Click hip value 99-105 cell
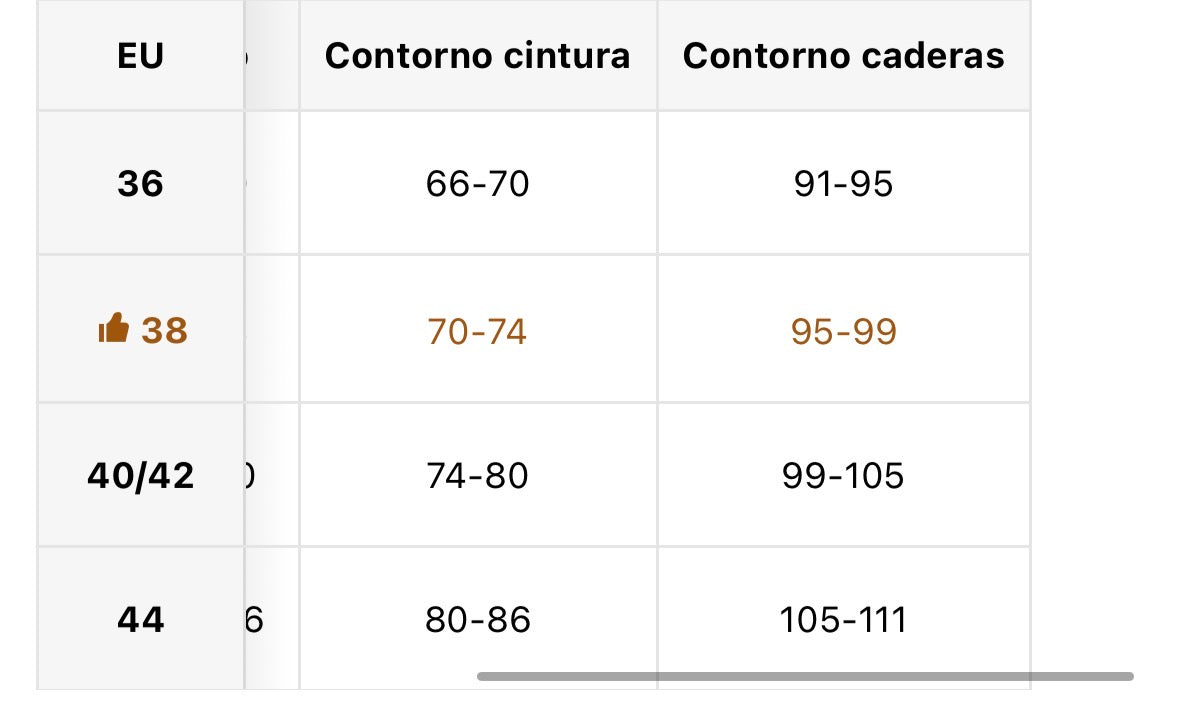This screenshot has height=717, width=1179. tap(844, 476)
